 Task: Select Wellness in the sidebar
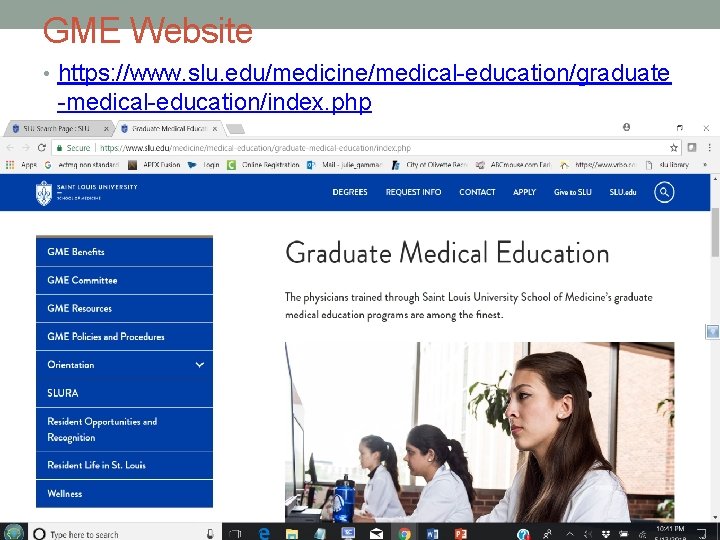(x=124, y=494)
